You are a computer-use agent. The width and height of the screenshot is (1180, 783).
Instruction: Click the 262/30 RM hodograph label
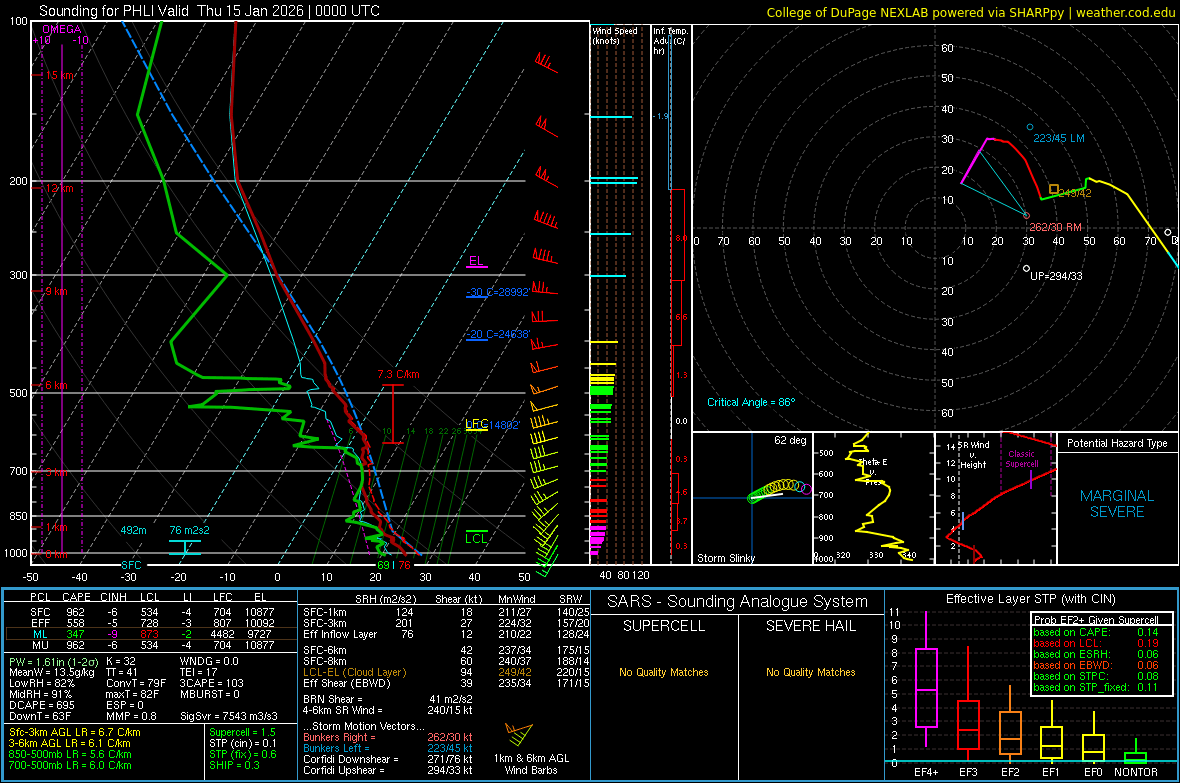tap(1055, 227)
